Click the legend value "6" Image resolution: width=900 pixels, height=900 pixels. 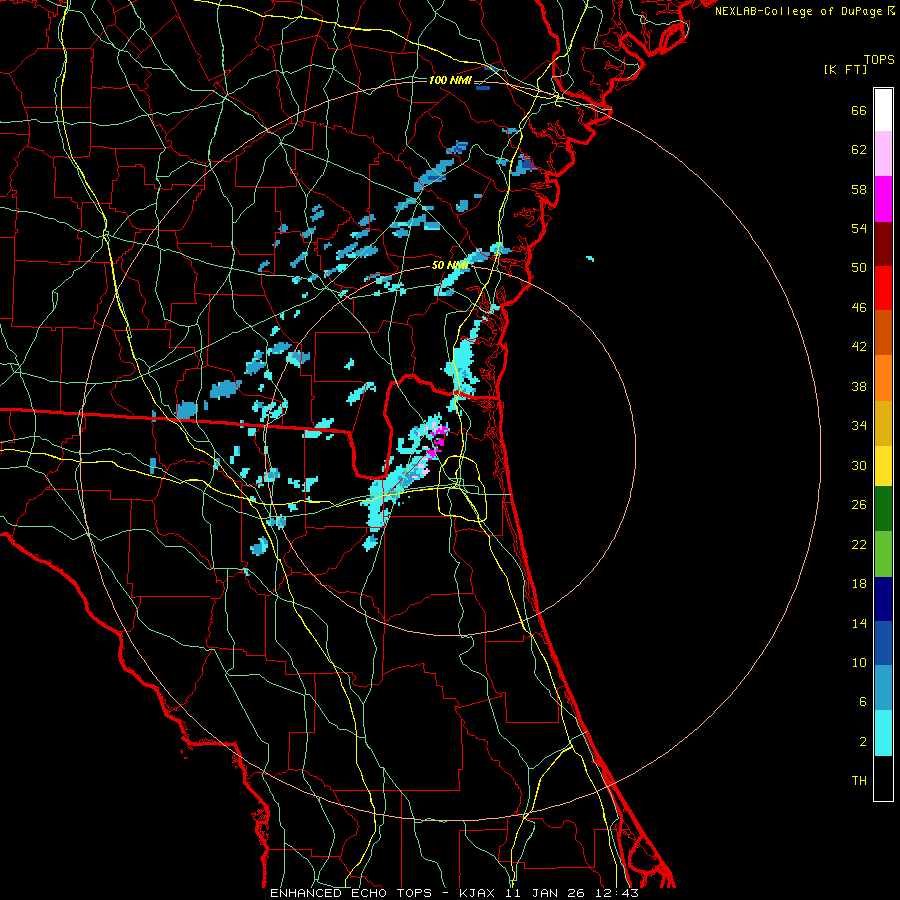(863, 703)
